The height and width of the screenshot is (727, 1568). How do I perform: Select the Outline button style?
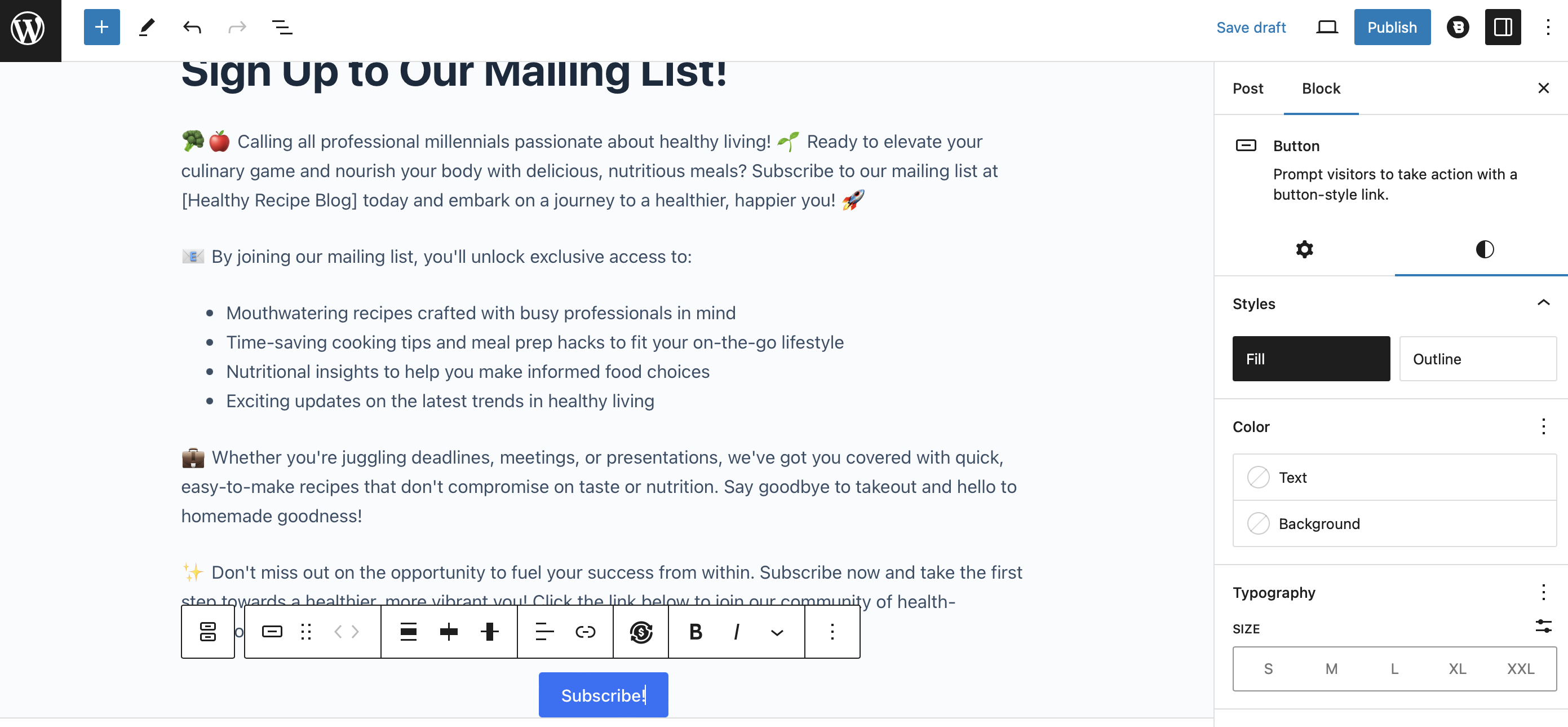(1475, 358)
